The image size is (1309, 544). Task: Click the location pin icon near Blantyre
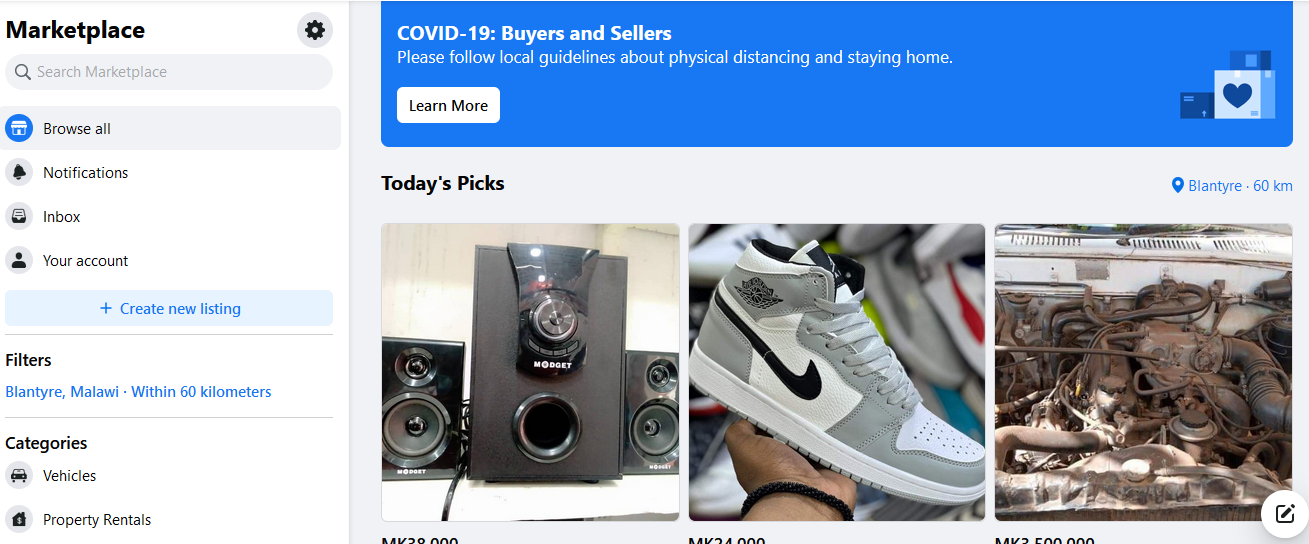(1178, 186)
